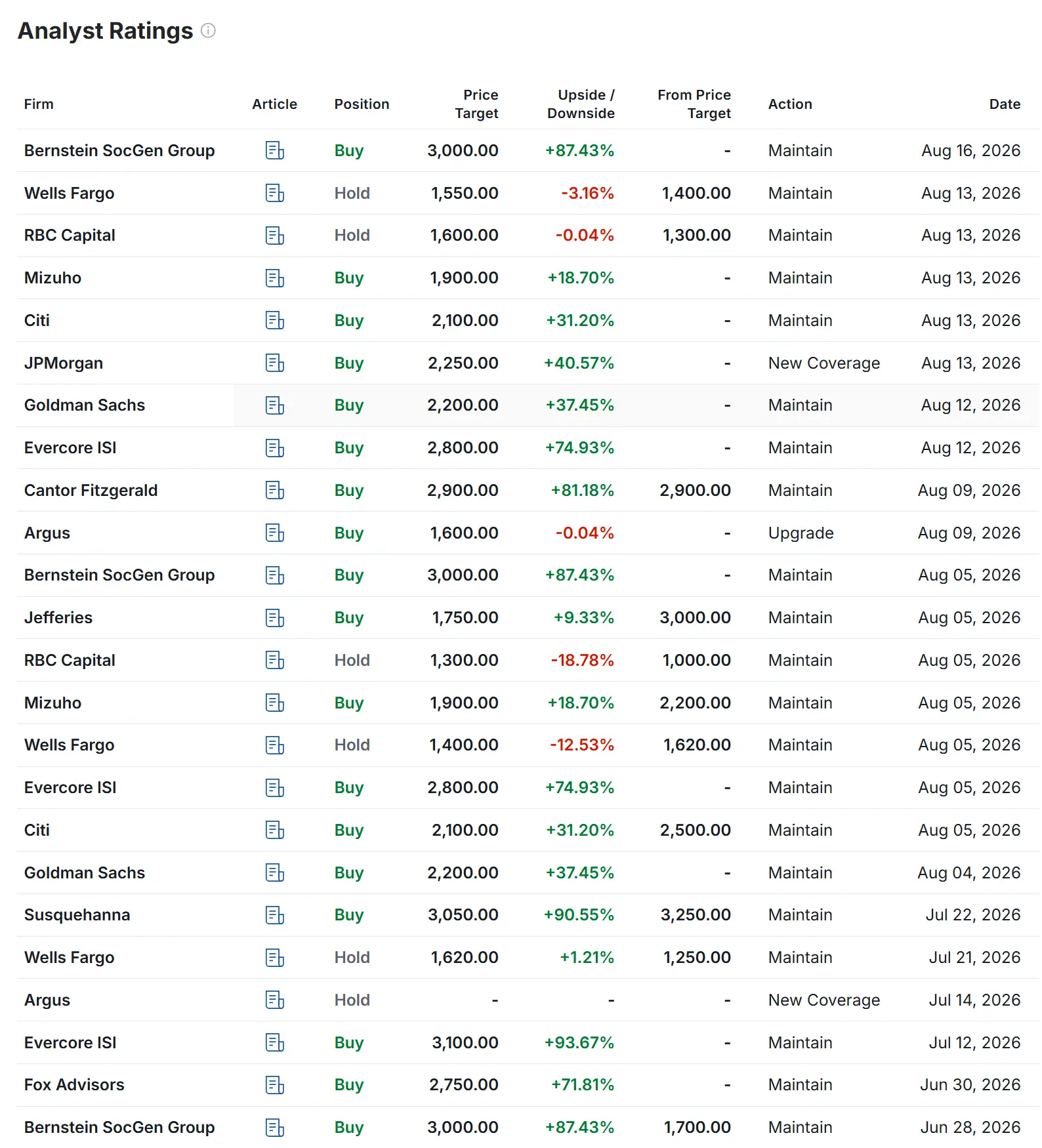Screen dimensions: 1042x1148
Task: Select the Fox Advisors firm name
Action: tap(74, 1085)
